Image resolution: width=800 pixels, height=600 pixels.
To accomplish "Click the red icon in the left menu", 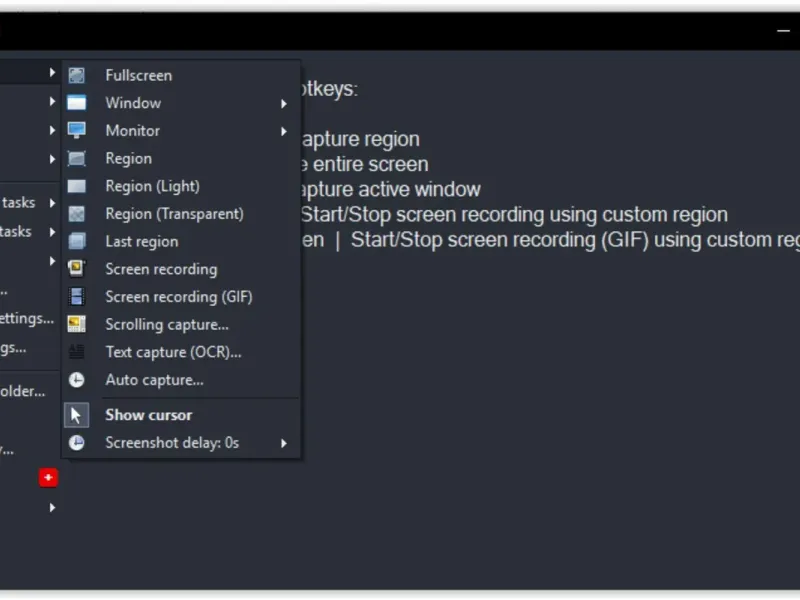I will (x=48, y=478).
